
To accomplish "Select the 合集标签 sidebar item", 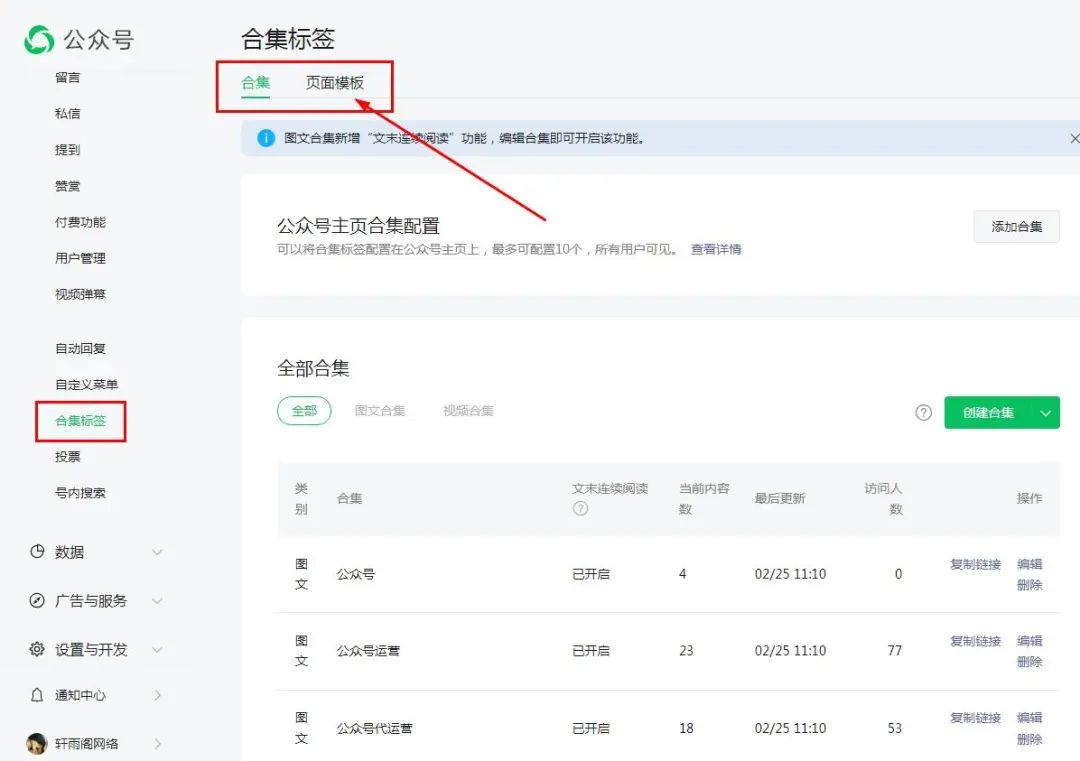I will pos(80,421).
